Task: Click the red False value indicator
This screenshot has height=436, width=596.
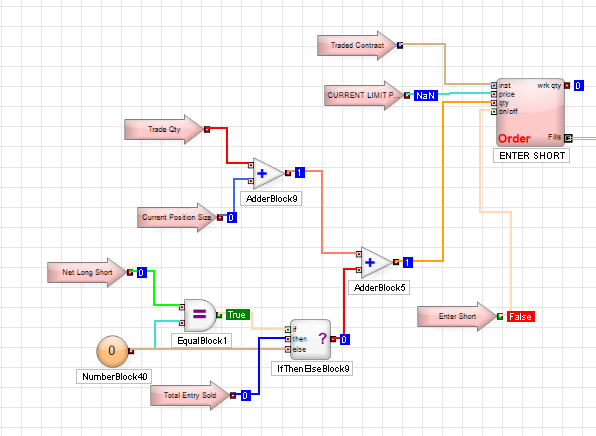Action: tap(521, 317)
